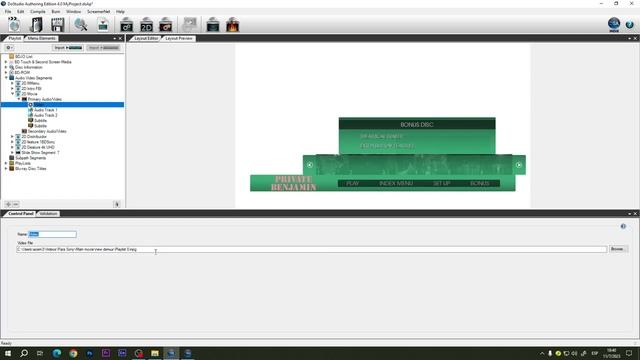Expand the Disc Information node
The width and height of the screenshot is (640, 360).
click(x=6, y=67)
